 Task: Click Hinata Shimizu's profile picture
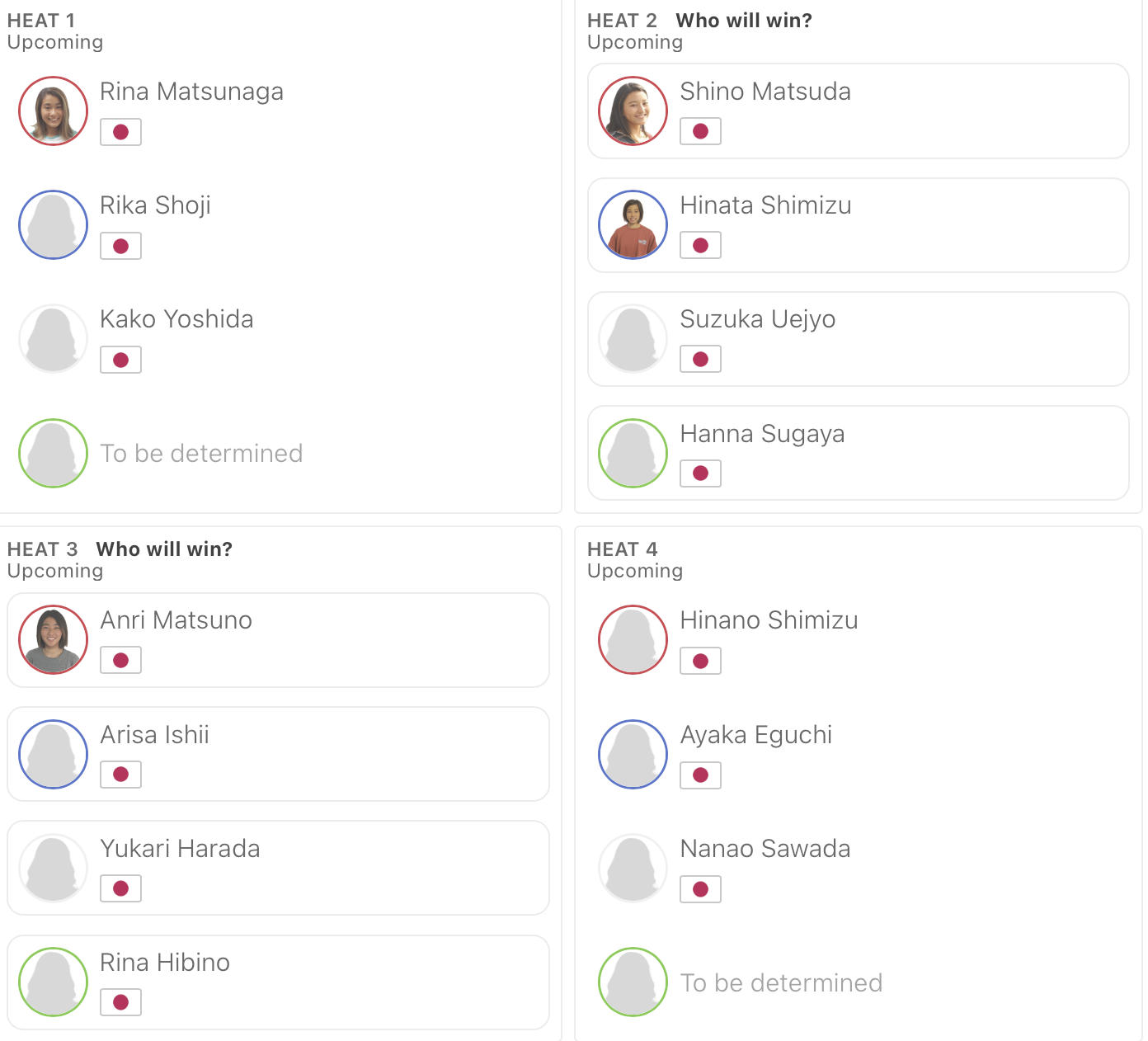(633, 225)
